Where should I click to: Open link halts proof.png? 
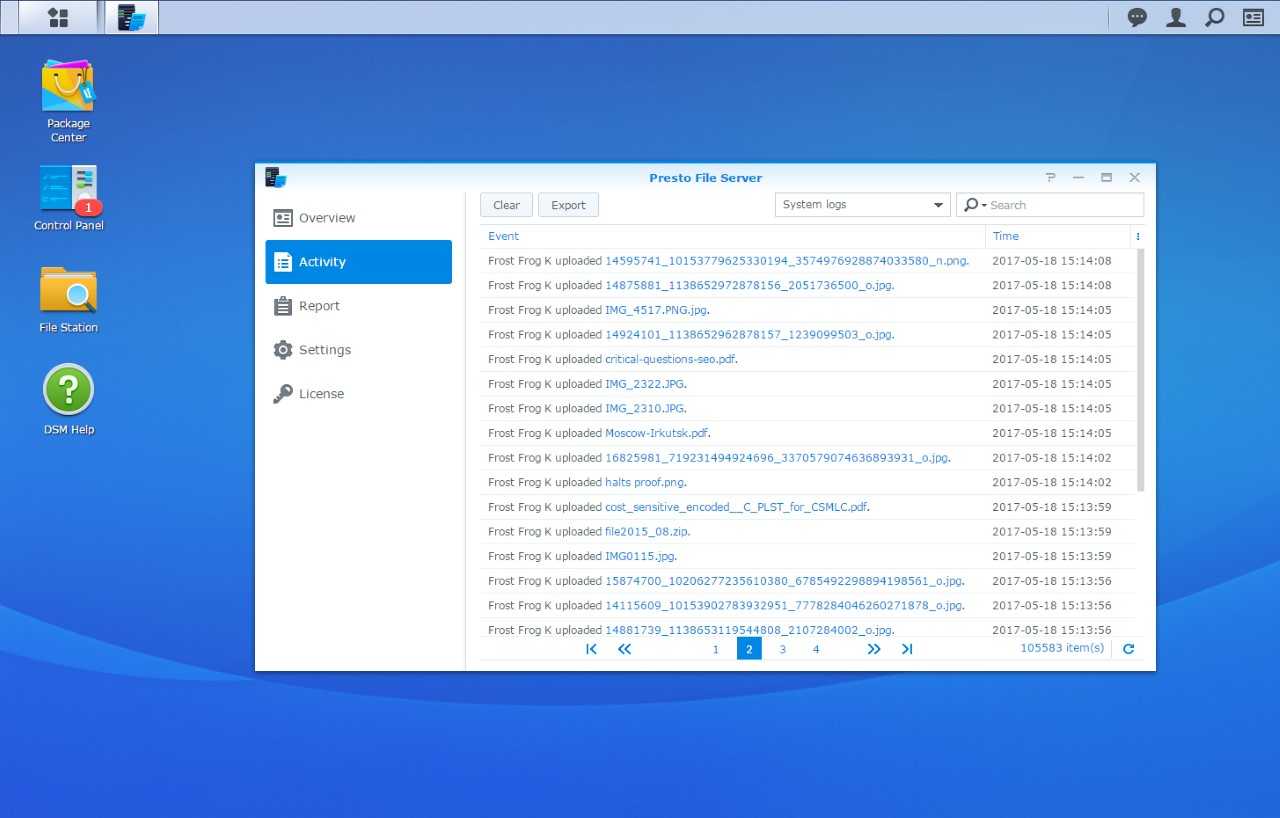coord(645,482)
